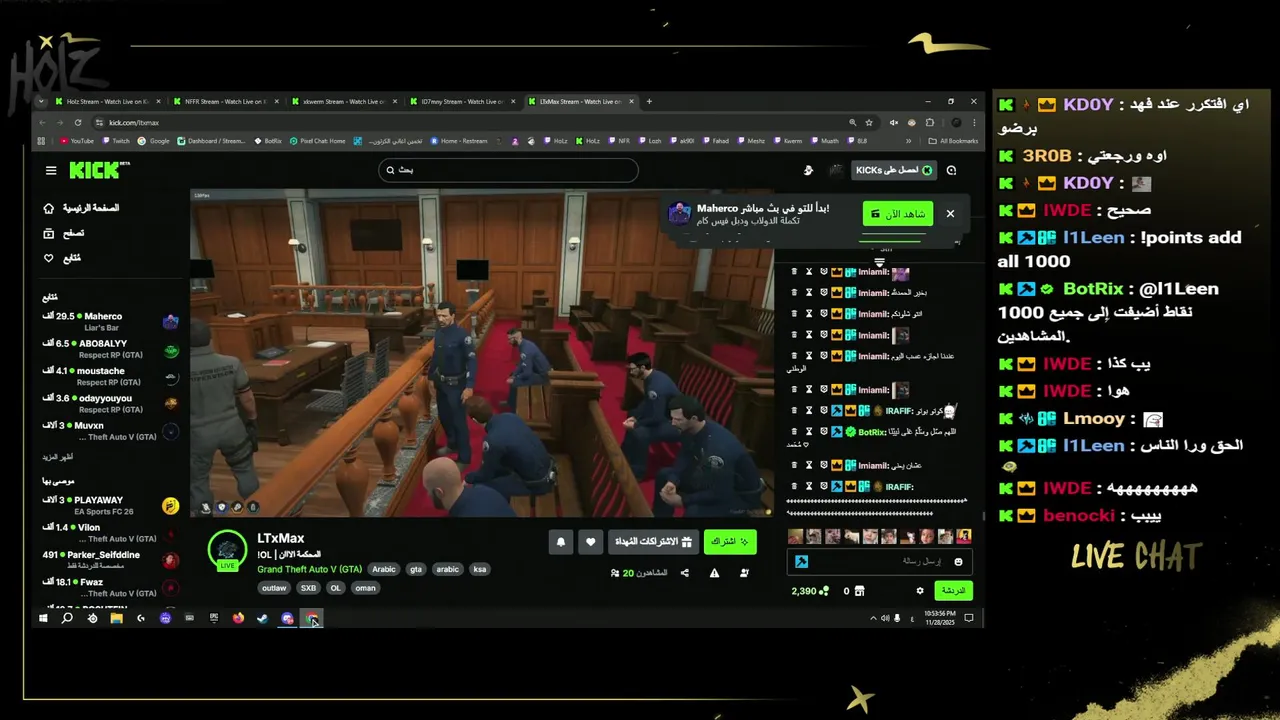Click the ban icon next to BotRix's message
This screenshot has height=720, width=1280.
tap(824, 432)
